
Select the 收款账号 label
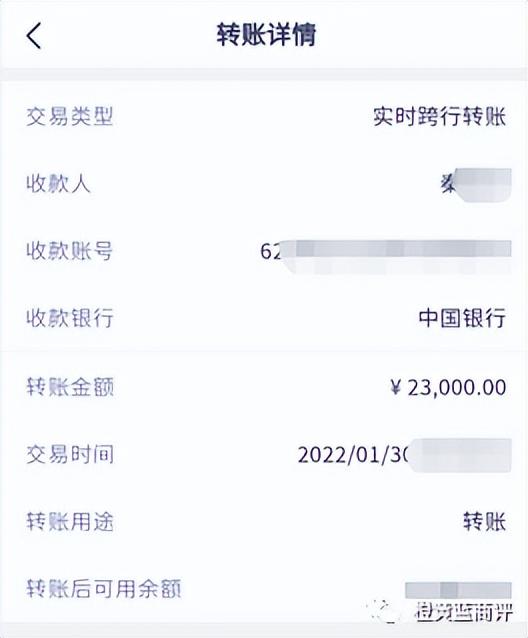(70, 251)
